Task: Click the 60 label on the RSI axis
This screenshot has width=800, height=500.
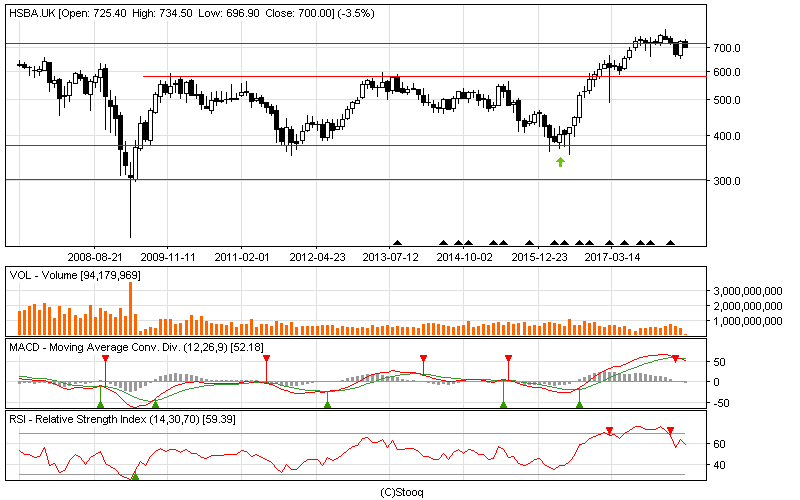Action: [719, 444]
